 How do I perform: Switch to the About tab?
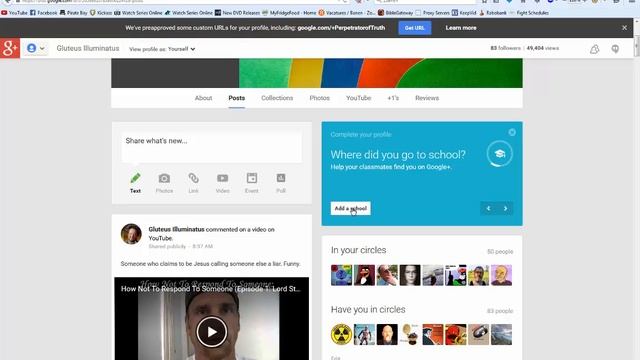coord(203,98)
